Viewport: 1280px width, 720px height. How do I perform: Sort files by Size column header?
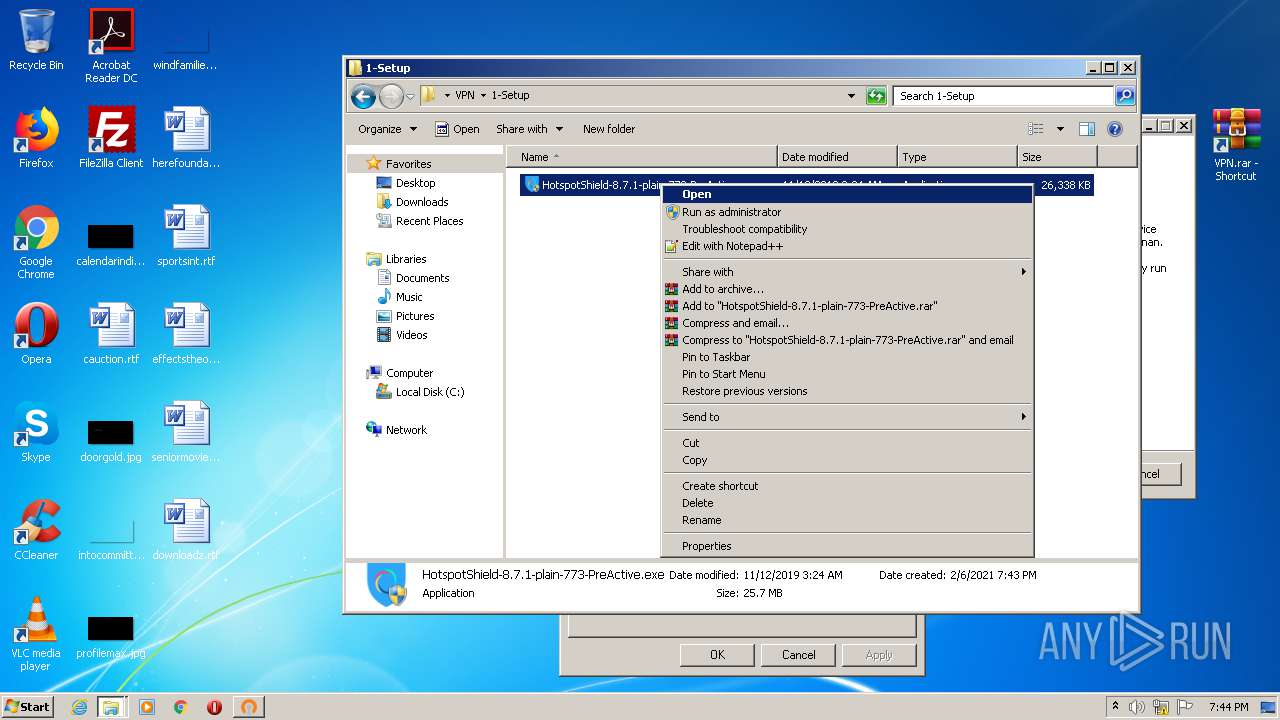[x=1057, y=157]
